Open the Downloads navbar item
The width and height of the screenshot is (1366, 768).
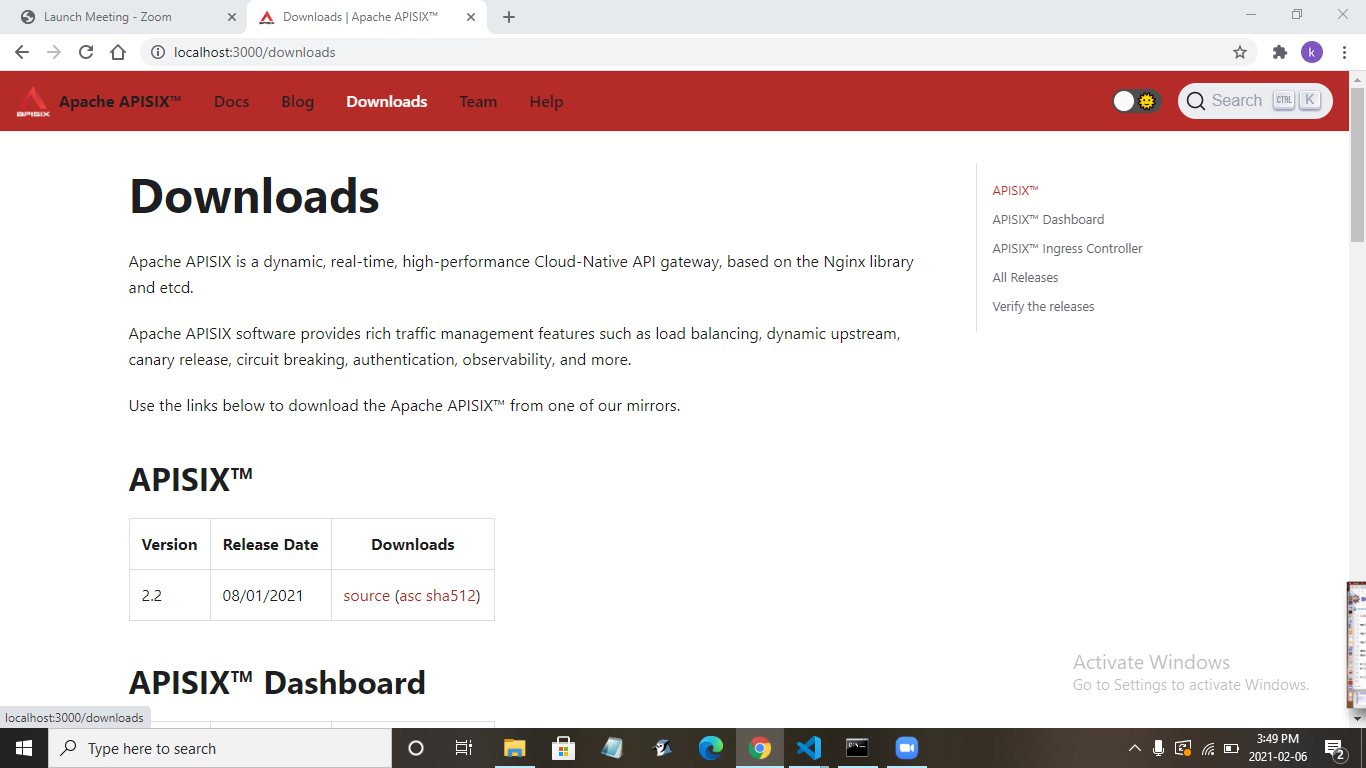click(387, 101)
